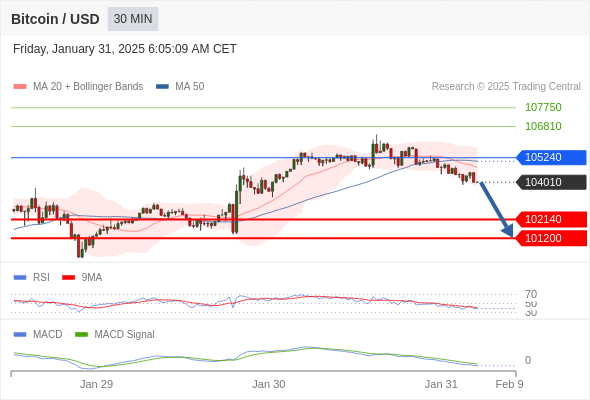Click the MACD Signal green legend swatch

(x=81, y=335)
